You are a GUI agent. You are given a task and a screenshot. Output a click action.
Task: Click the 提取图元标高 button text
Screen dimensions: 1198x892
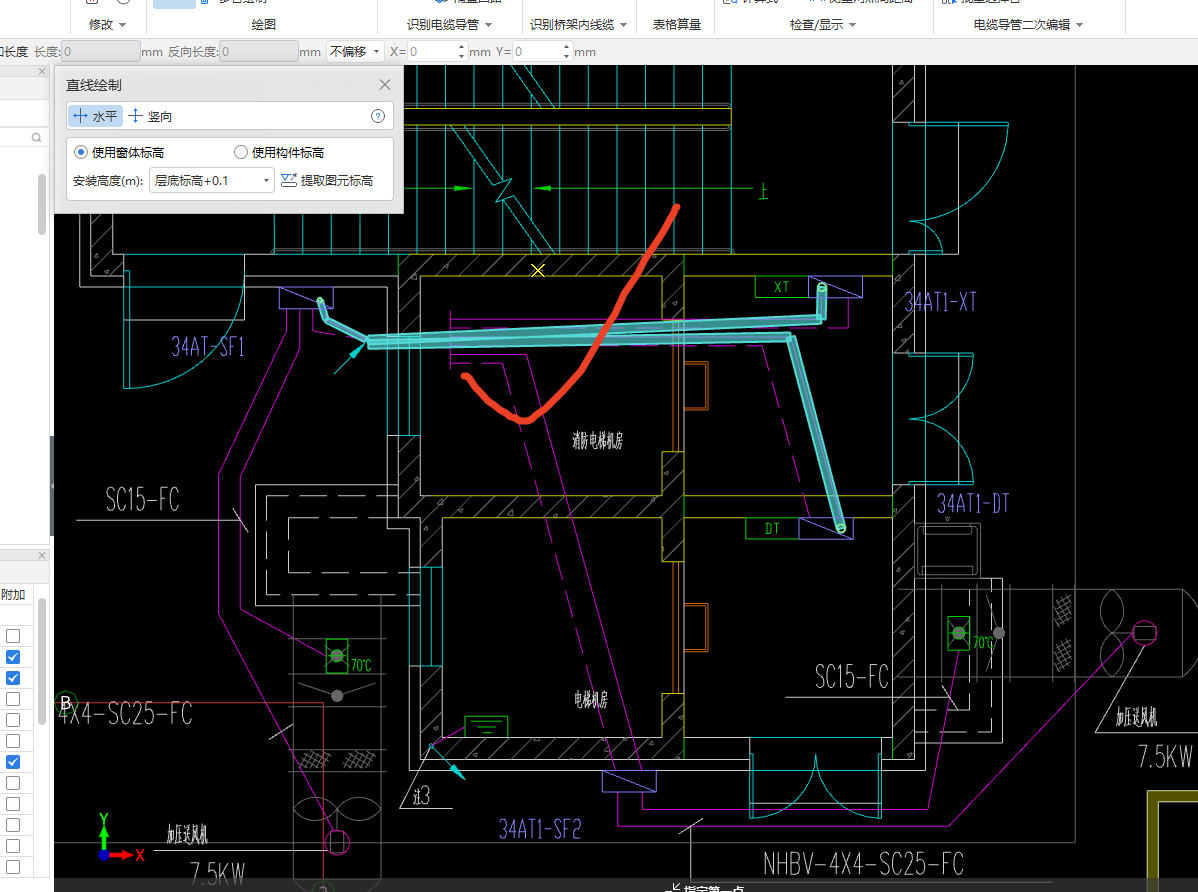coord(336,180)
